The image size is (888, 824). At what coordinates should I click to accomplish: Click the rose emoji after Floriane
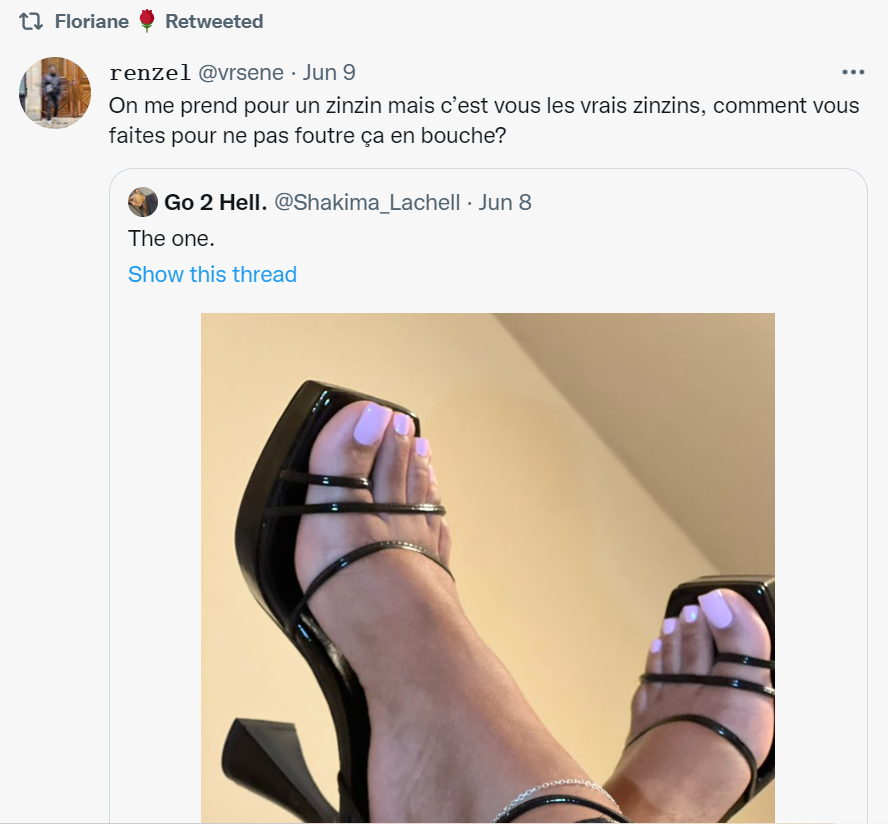pos(147,21)
